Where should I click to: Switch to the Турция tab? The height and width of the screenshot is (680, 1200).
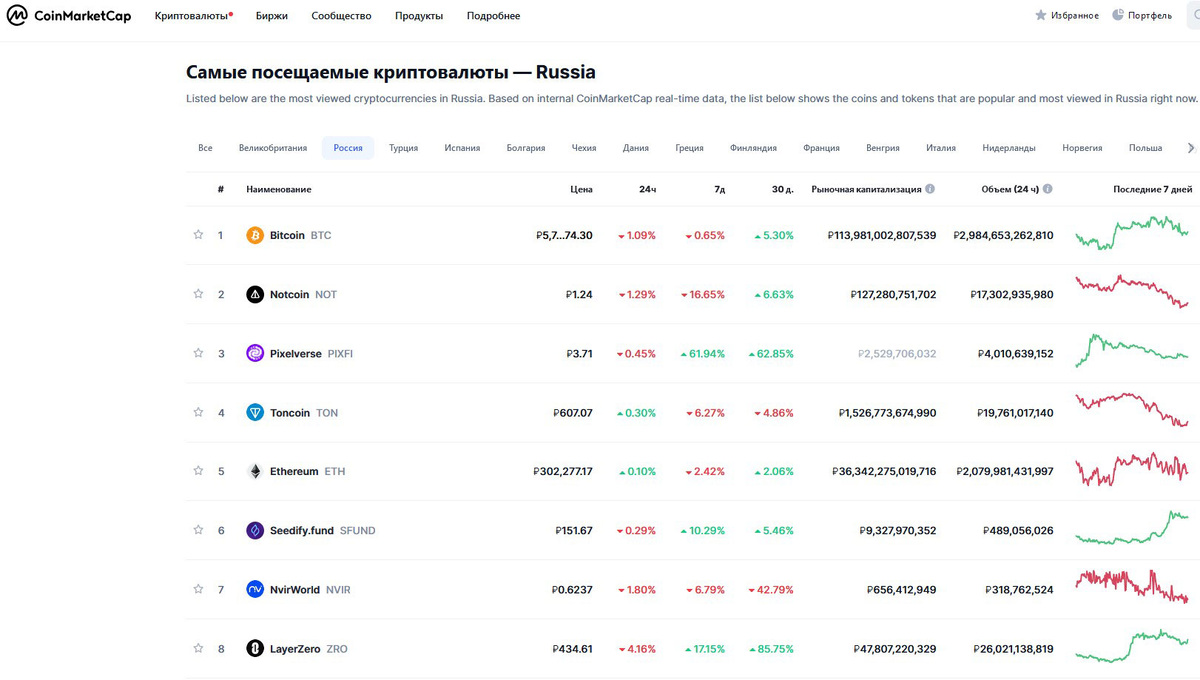point(403,148)
